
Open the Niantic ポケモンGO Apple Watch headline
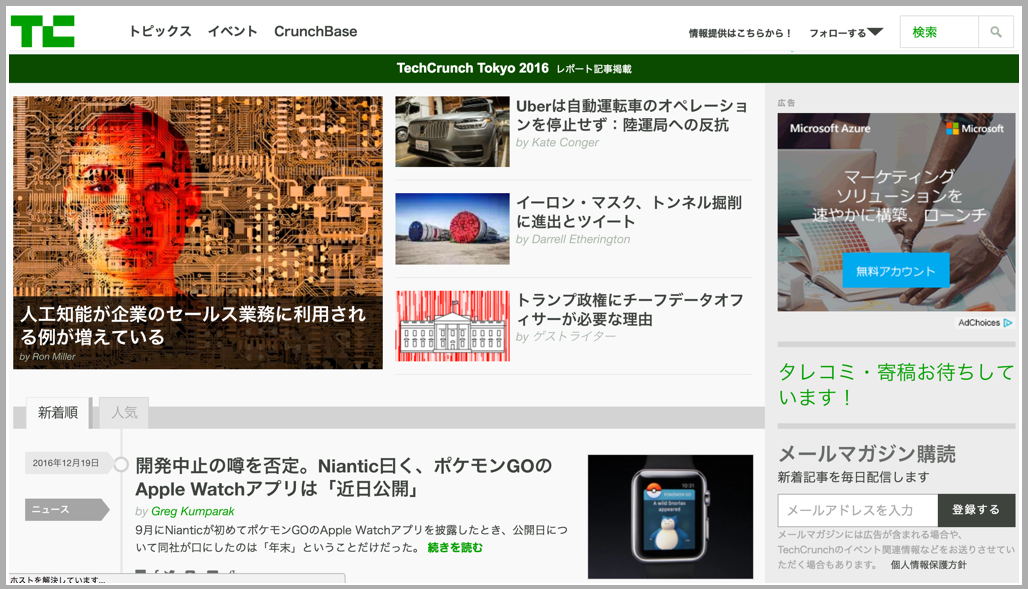[344, 477]
